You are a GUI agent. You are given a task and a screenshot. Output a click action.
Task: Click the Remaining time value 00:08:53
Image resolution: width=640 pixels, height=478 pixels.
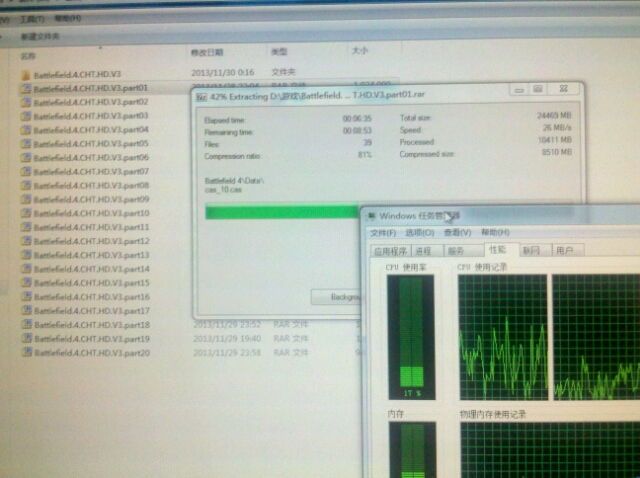point(357,131)
